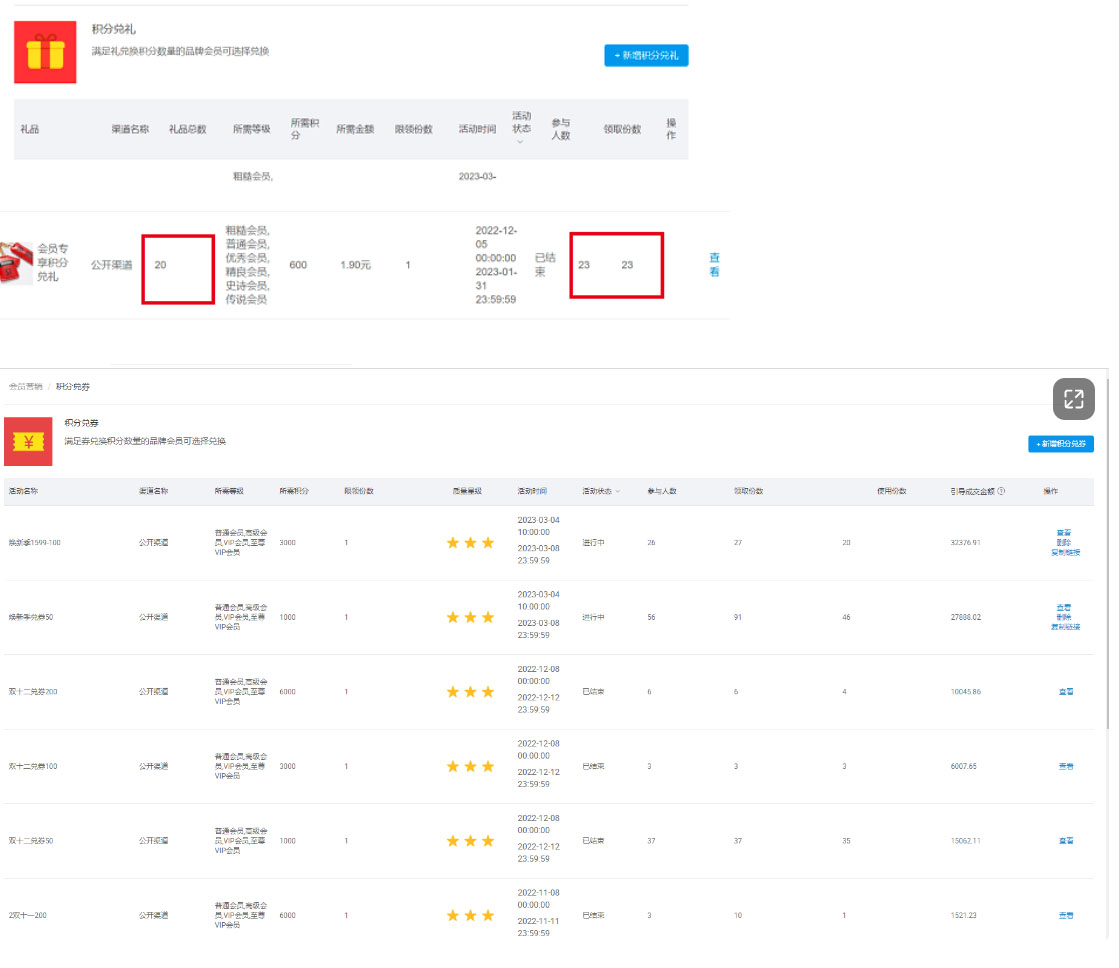Click the 新增积分兑礼 button
Viewport: 1119px width, 968px height.
[646, 55]
